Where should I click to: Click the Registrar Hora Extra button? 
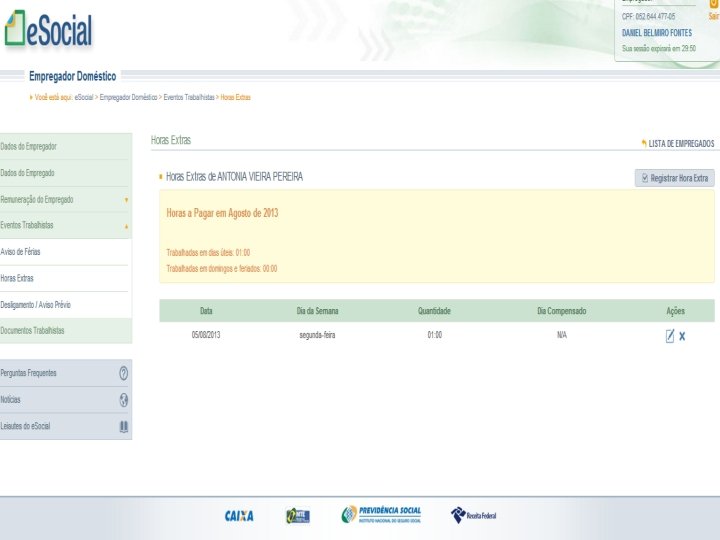tap(675, 178)
